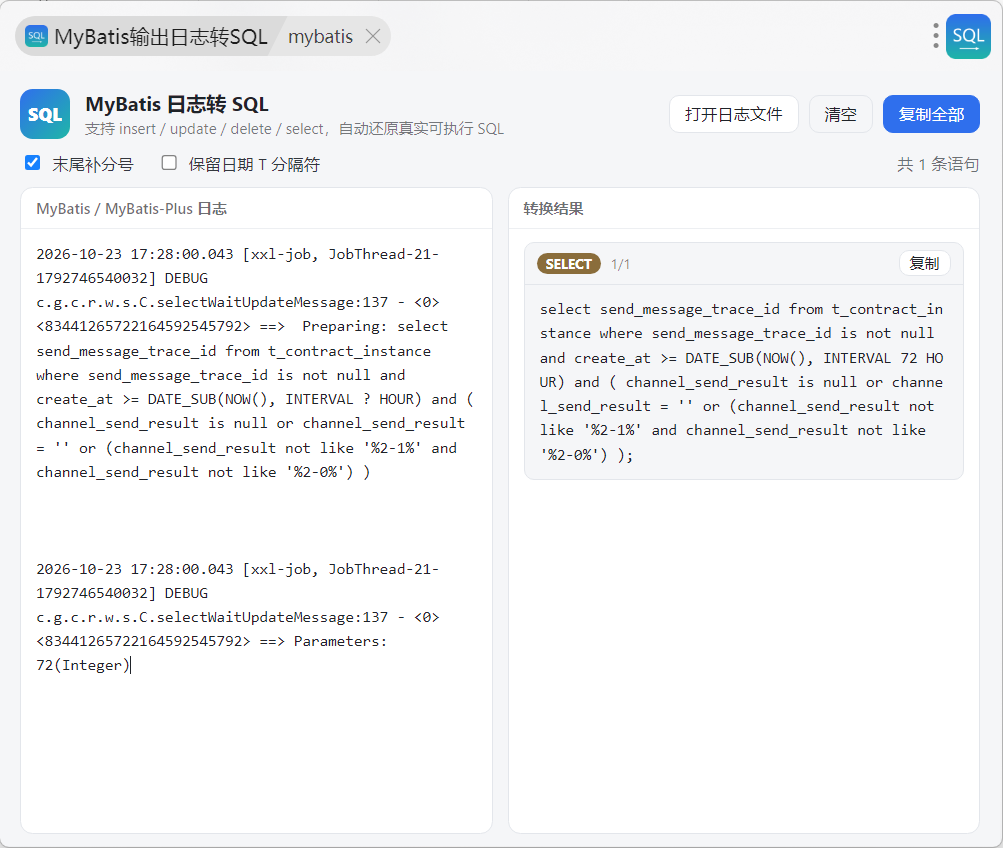
Task: Copy all results with 复制全部
Action: (931, 114)
